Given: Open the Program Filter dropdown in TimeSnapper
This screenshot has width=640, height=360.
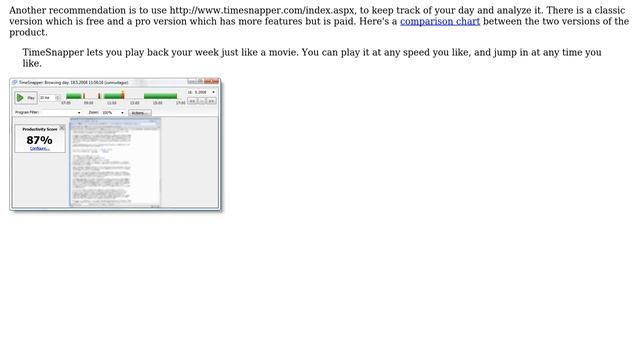Looking at the screenshot, I should tap(60, 112).
